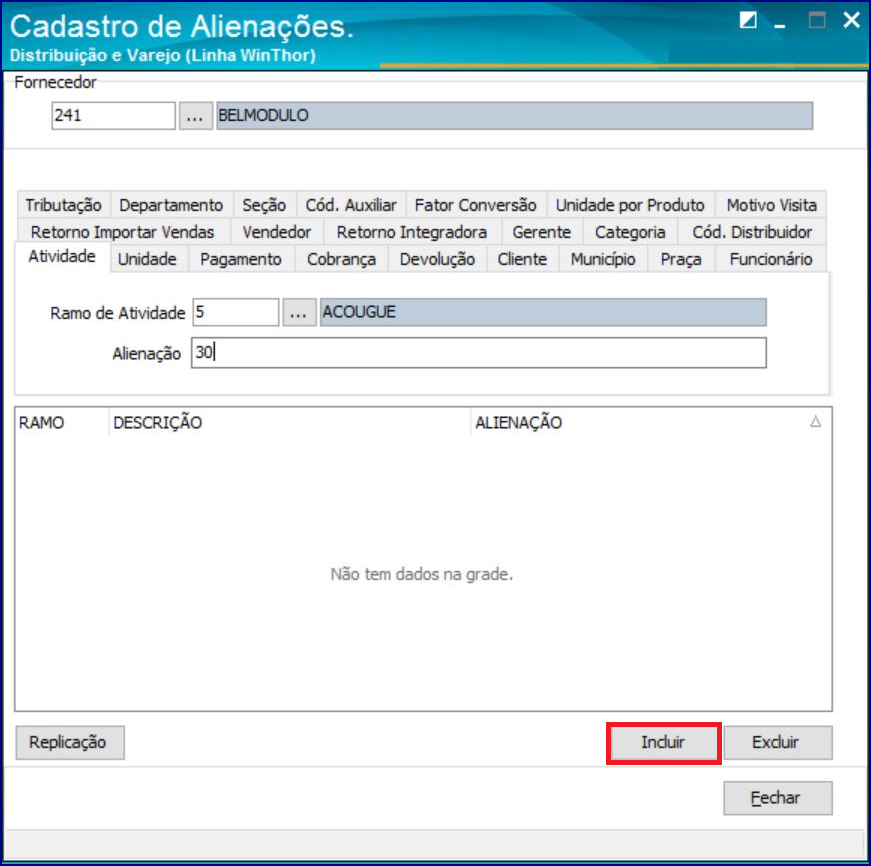The height and width of the screenshot is (866, 871).
Task: Sort grid by DESCRIÇÃO column header
Action: (x=290, y=423)
